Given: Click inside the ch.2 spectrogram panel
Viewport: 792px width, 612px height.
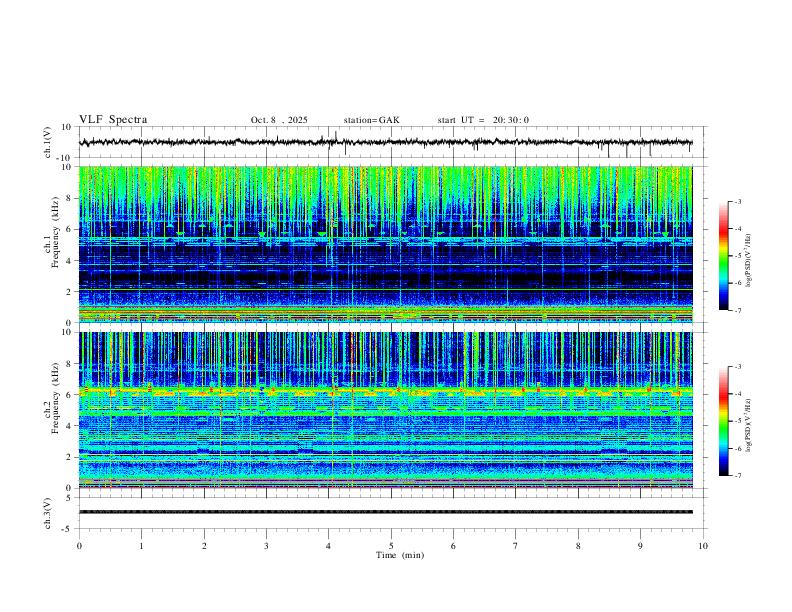Looking at the screenshot, I should (386, 410).
